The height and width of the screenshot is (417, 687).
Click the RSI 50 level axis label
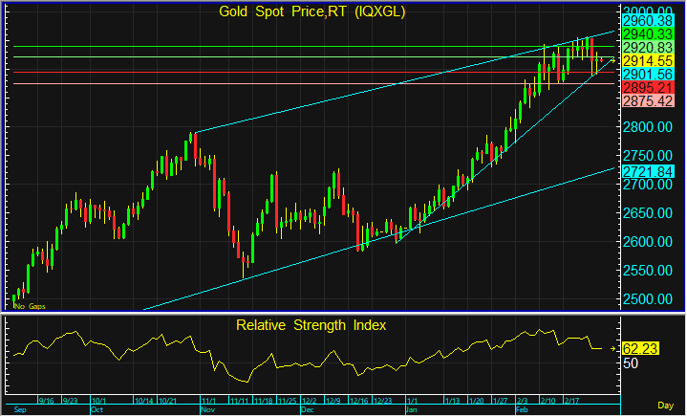click(630, 365)
